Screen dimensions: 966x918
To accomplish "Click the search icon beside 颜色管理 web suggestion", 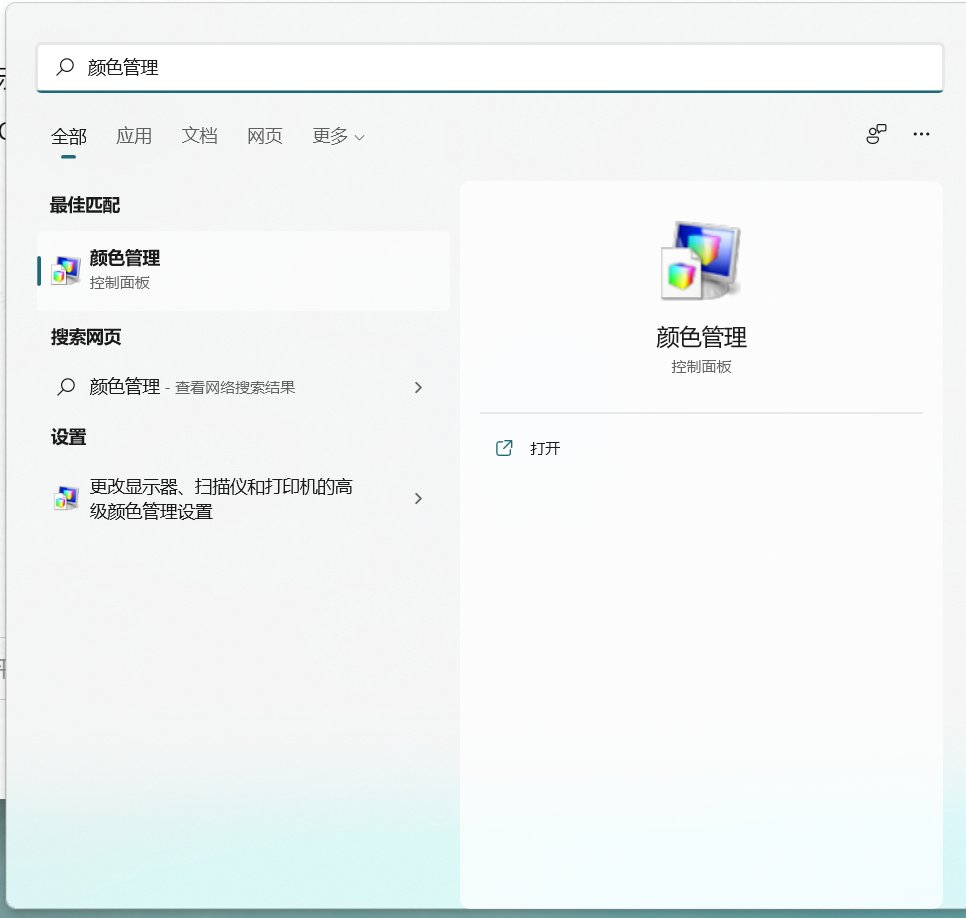I will [x=67, y=387].
